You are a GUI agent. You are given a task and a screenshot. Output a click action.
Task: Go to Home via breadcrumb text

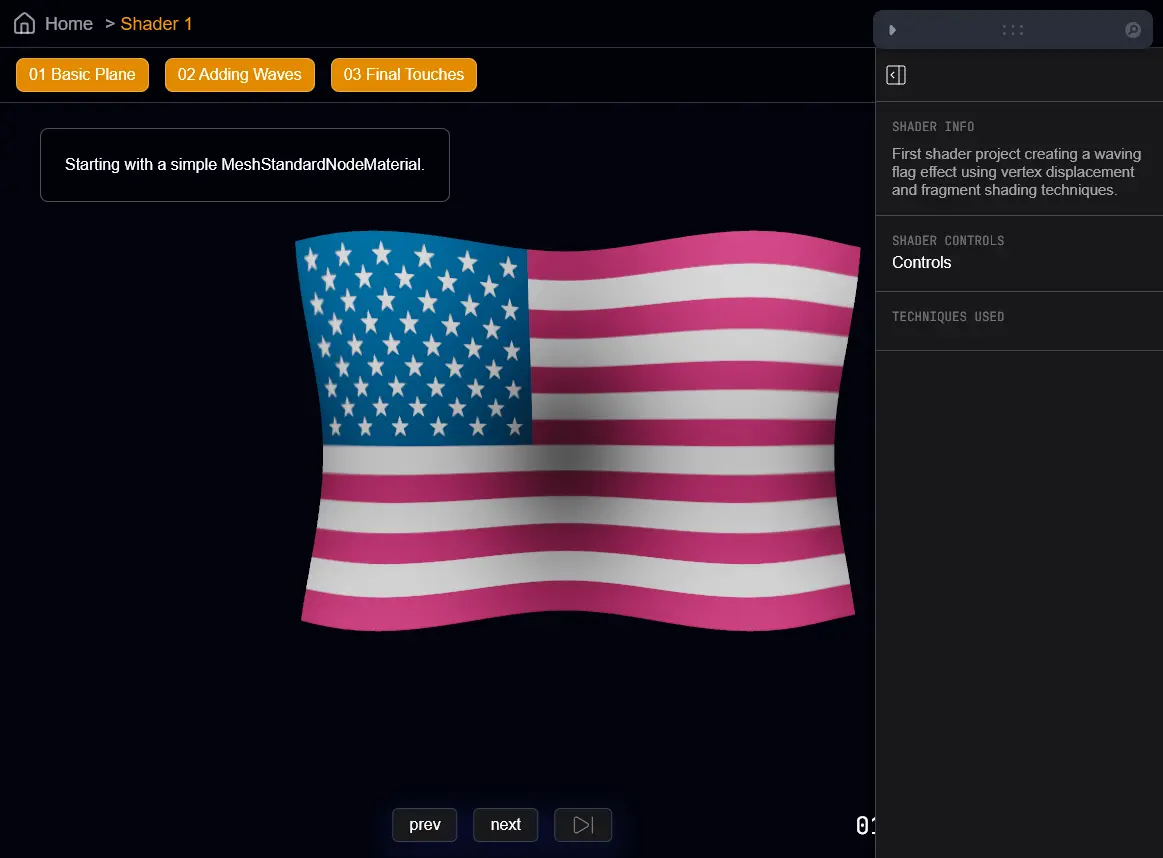[x=69, y=24]
